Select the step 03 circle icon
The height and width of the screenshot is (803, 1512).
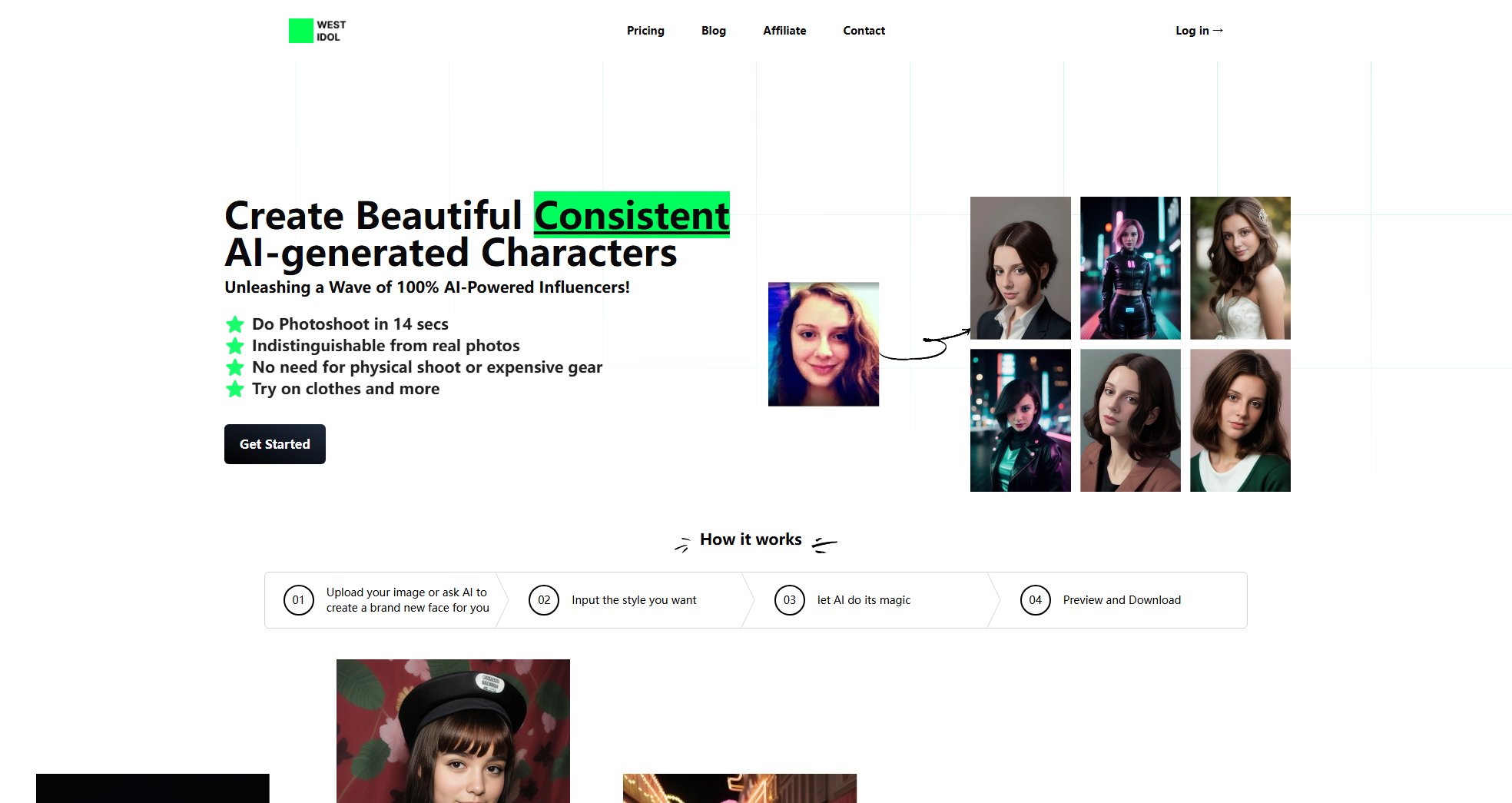point(790,600)
